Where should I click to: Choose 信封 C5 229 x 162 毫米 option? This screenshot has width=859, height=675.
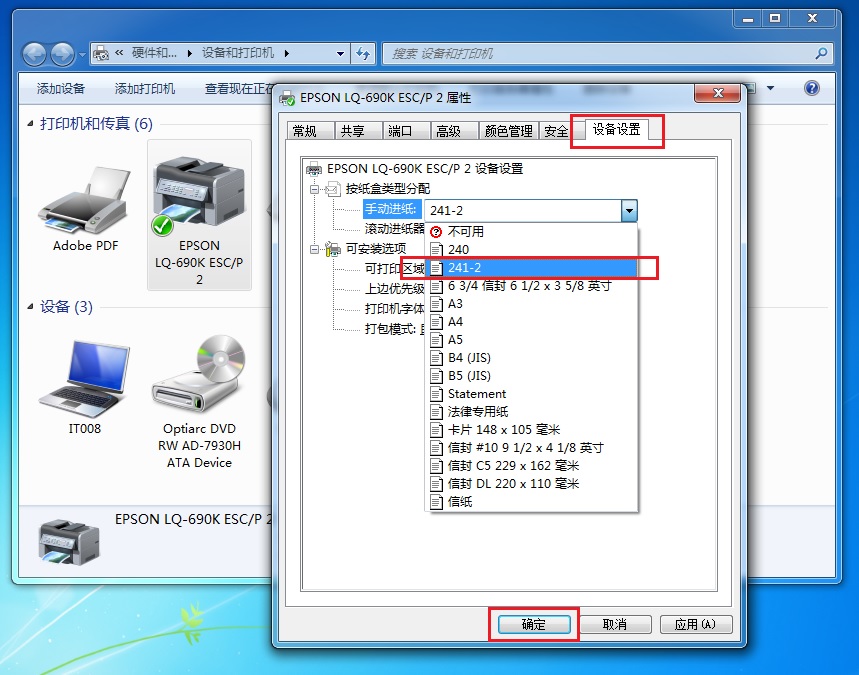pos(531,466)
